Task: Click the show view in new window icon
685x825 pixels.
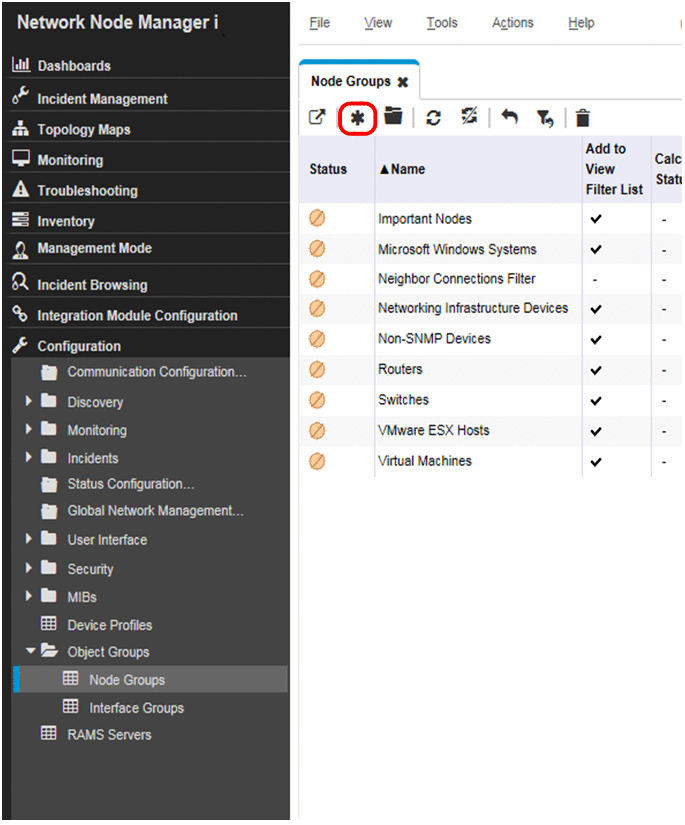Action: pos(317,118)
